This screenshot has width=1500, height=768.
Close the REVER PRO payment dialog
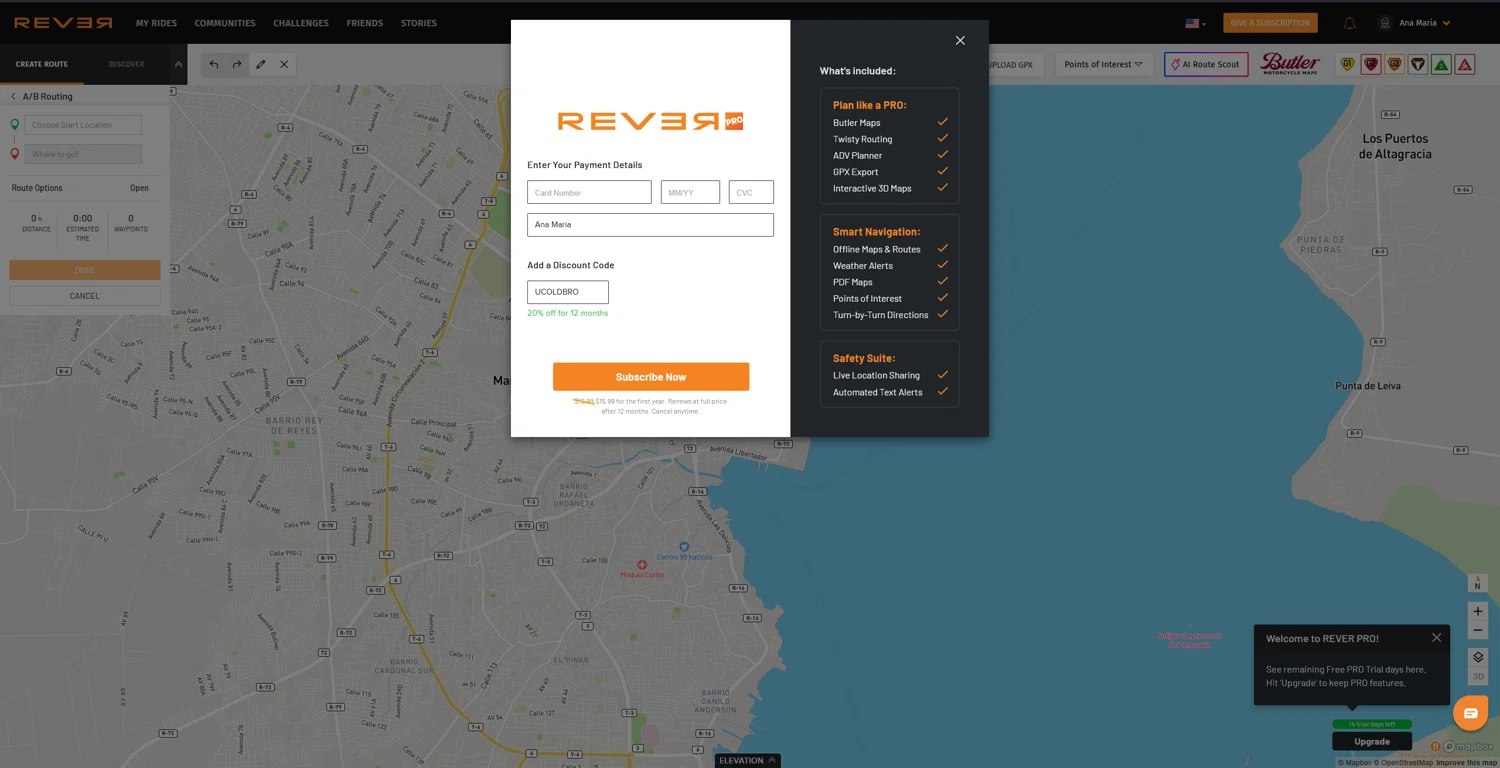(960, 41)
